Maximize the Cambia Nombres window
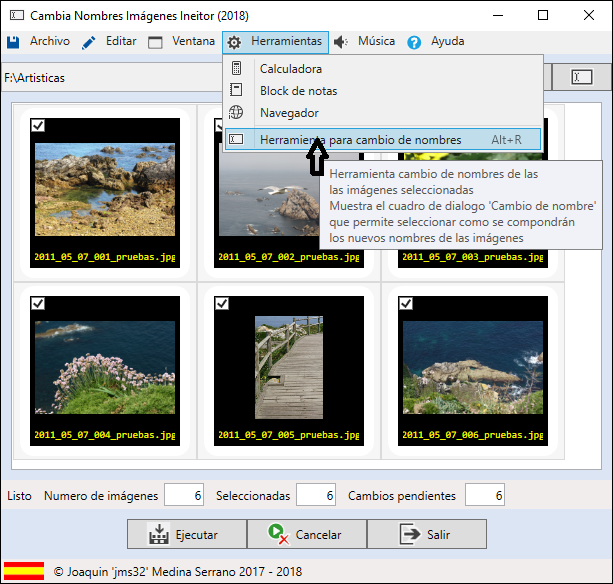The width and height of the screenshot is (613, 584). pos(543,15)
